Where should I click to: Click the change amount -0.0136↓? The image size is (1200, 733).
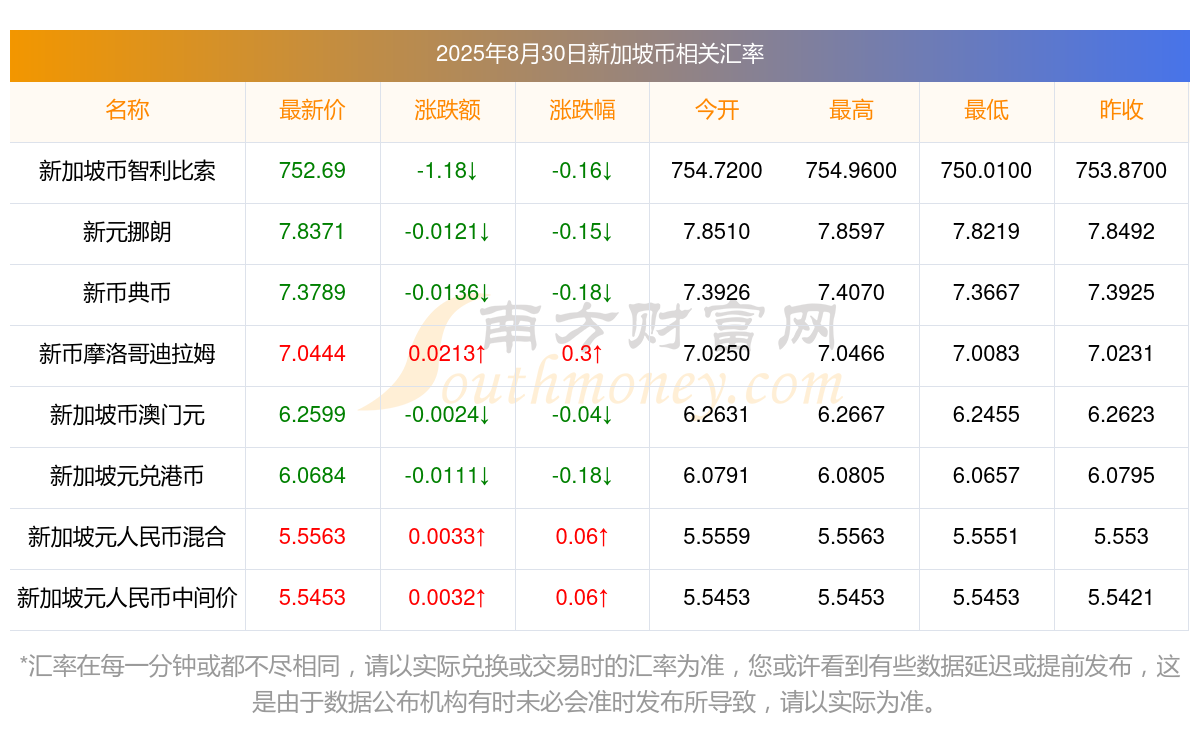pos(447,293)
